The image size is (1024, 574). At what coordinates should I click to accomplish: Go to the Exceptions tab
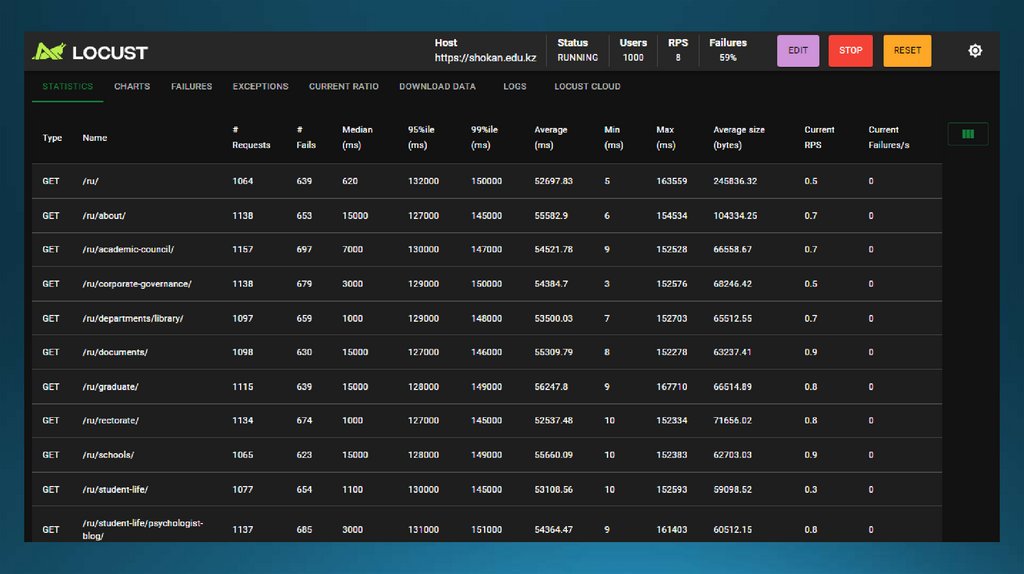(x=260, y=87)
